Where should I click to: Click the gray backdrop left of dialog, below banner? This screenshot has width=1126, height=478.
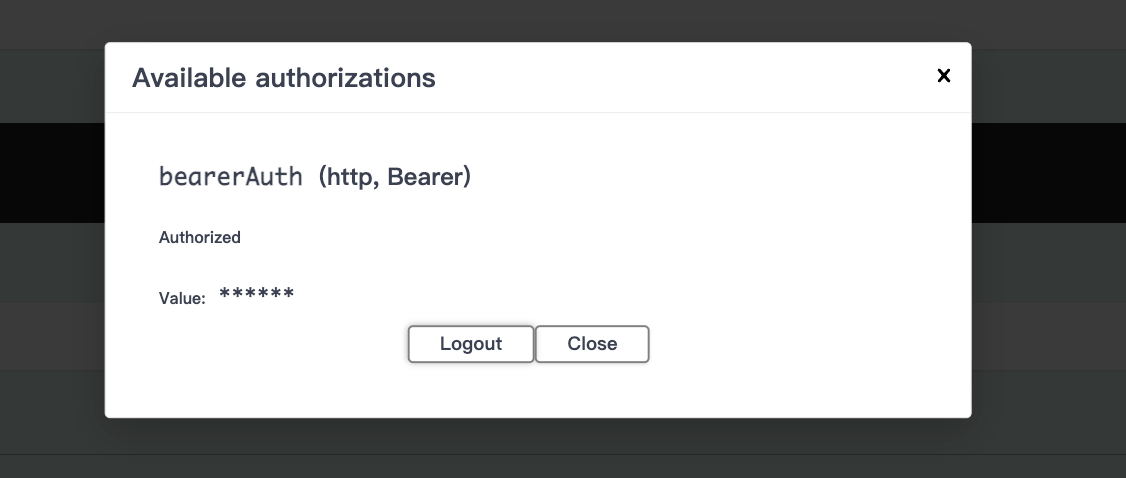[52, 330]
